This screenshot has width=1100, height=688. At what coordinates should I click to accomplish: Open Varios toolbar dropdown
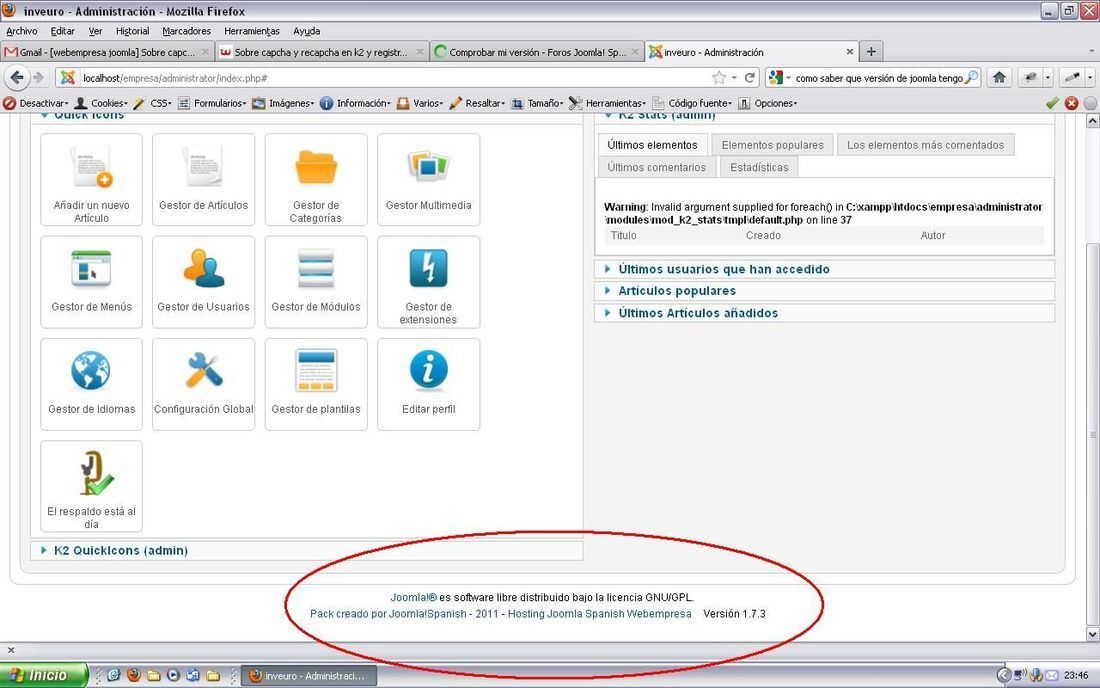[x=421, y=103]
